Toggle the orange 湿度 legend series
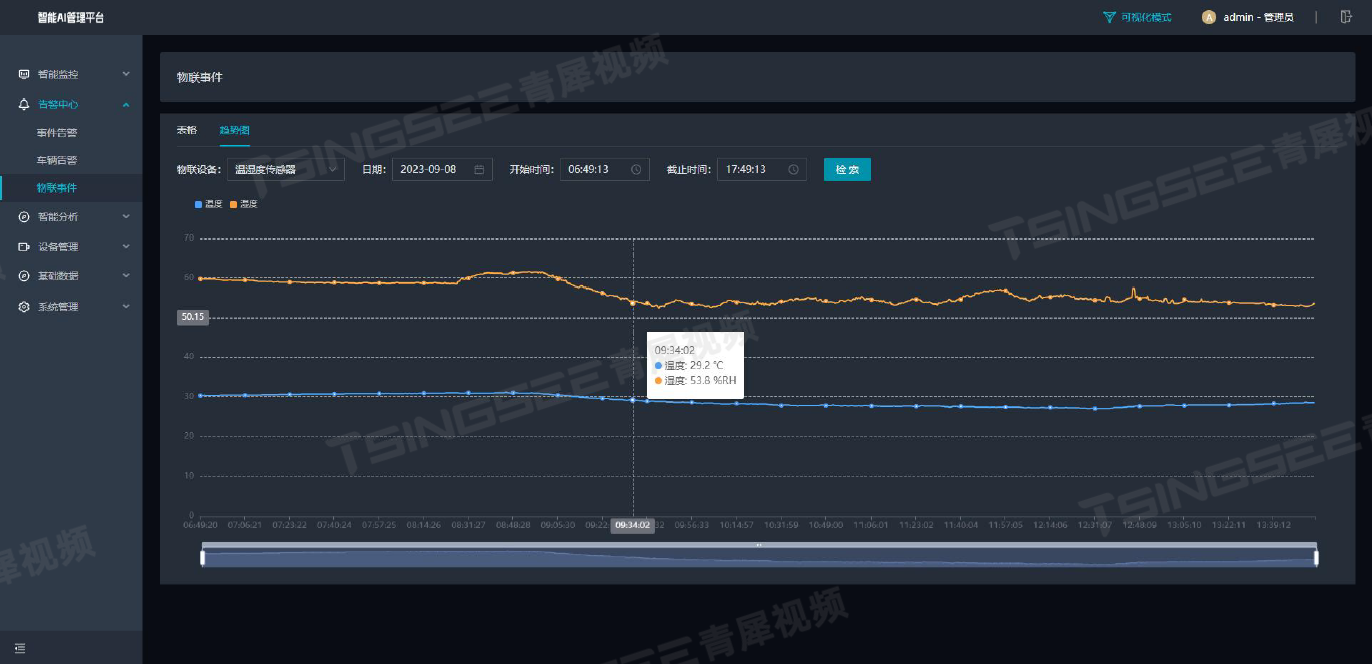This screenshot has height=664, width=1372. pyautogui.click(x=243, y=204)
